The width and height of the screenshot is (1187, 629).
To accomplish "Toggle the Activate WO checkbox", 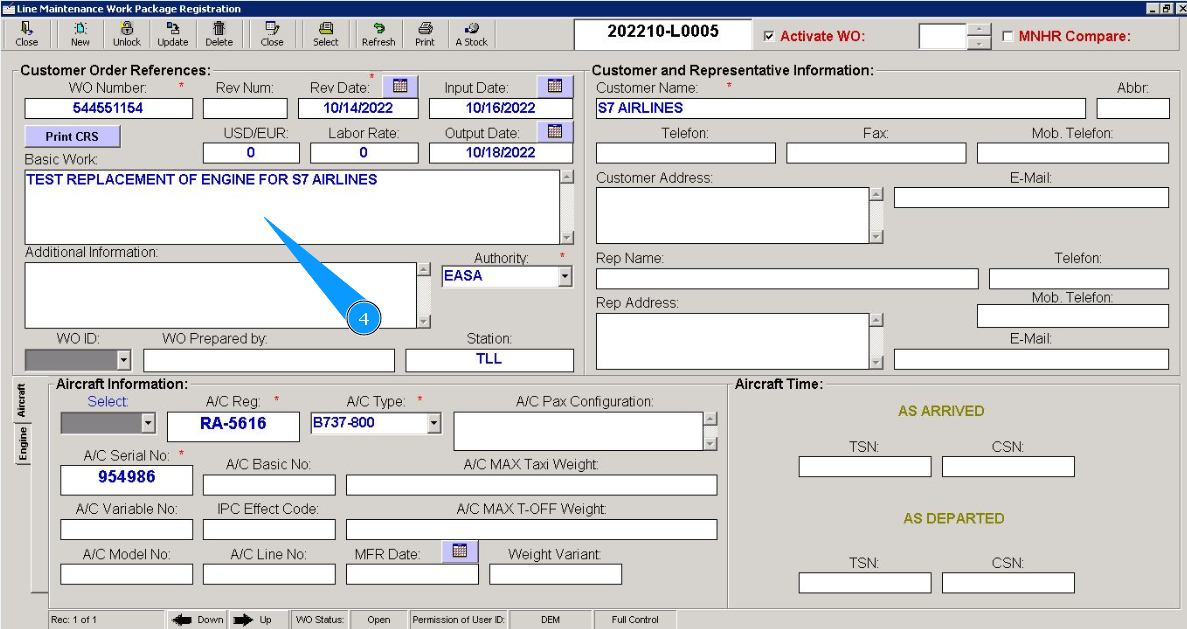I will pos(768,36).
